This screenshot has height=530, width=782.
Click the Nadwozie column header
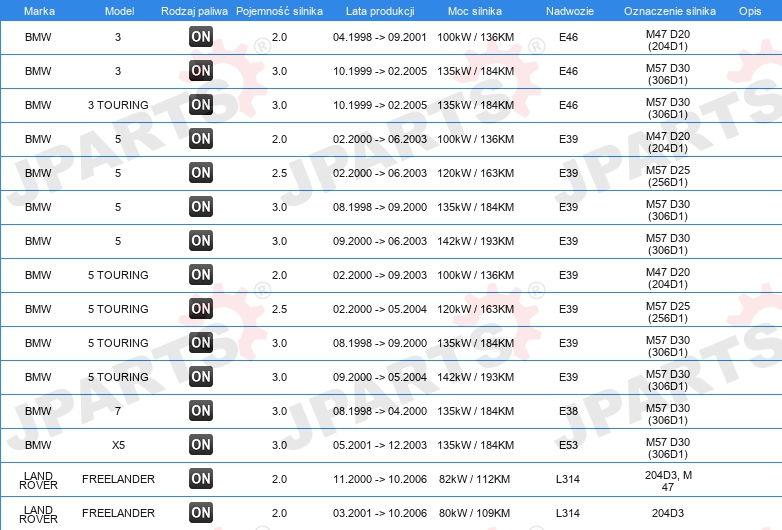pyautogui.click(x=570, y=11)
